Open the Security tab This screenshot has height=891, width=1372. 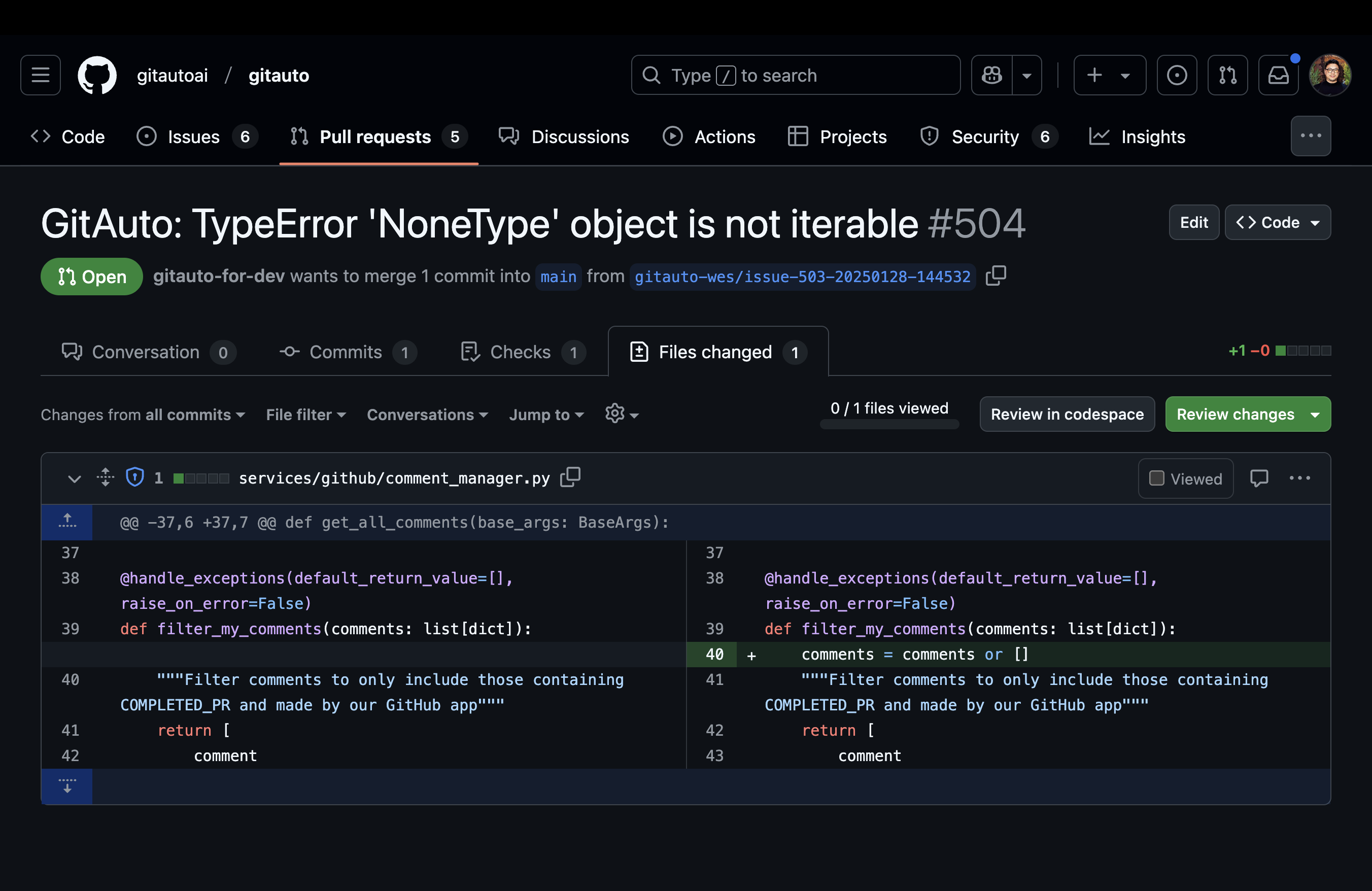(x=988, y=136)
